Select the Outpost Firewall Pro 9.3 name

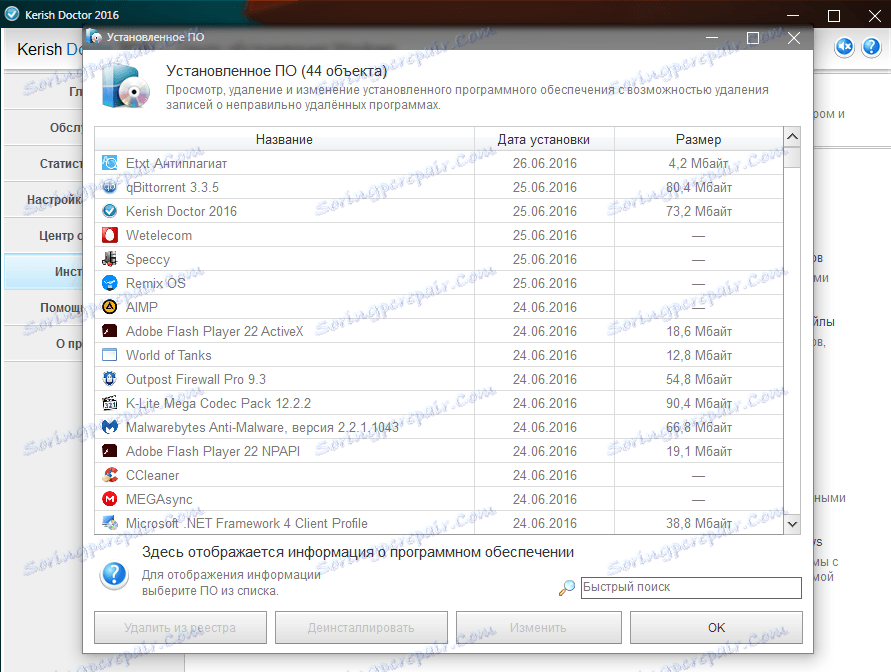(195, 379)
